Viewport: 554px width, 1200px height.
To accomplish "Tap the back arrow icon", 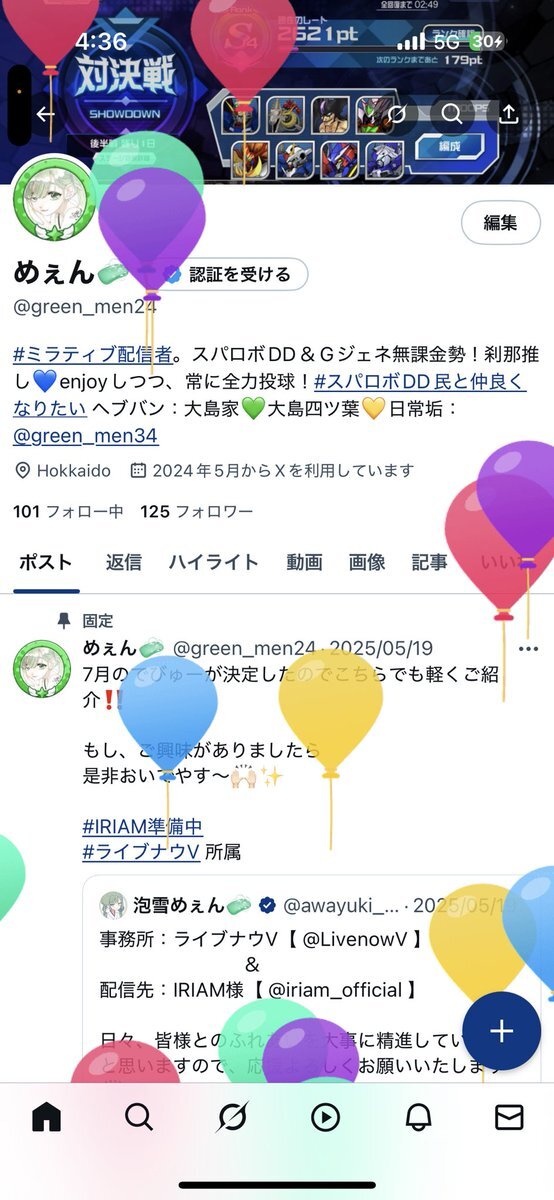I will [46, 114].
